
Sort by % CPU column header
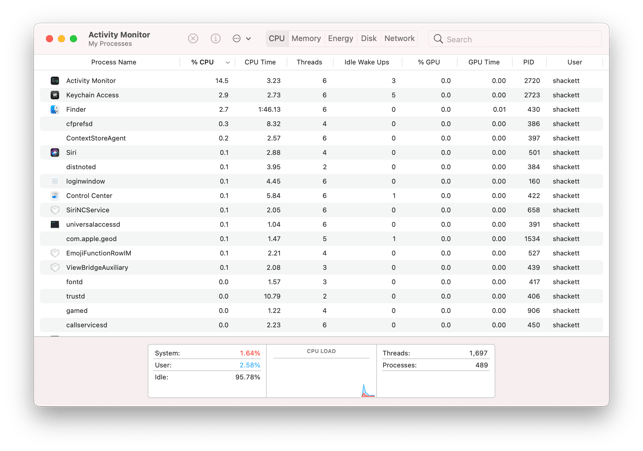point(202,62)
